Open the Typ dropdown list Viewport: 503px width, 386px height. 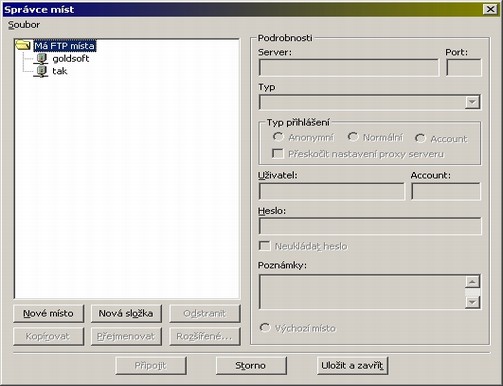(472, 102)
